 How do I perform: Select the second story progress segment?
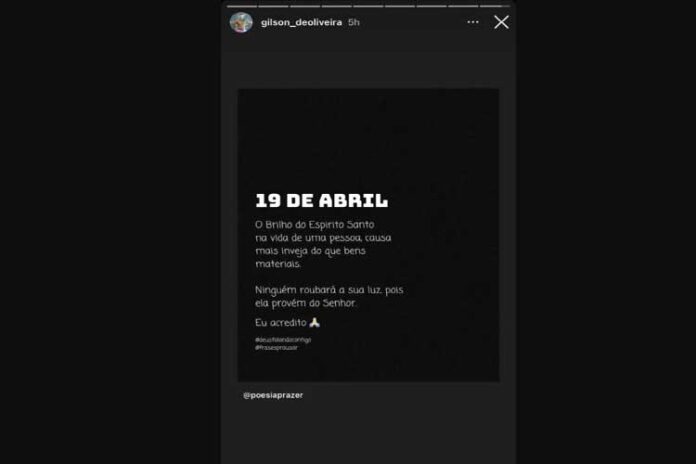click(x=273, y=6)
